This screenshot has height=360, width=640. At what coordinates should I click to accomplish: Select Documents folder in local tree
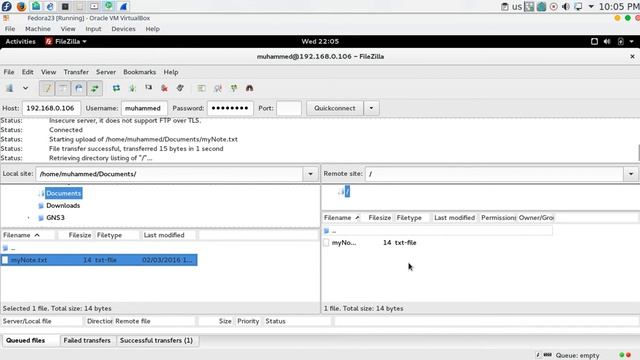tap(63, 193)
